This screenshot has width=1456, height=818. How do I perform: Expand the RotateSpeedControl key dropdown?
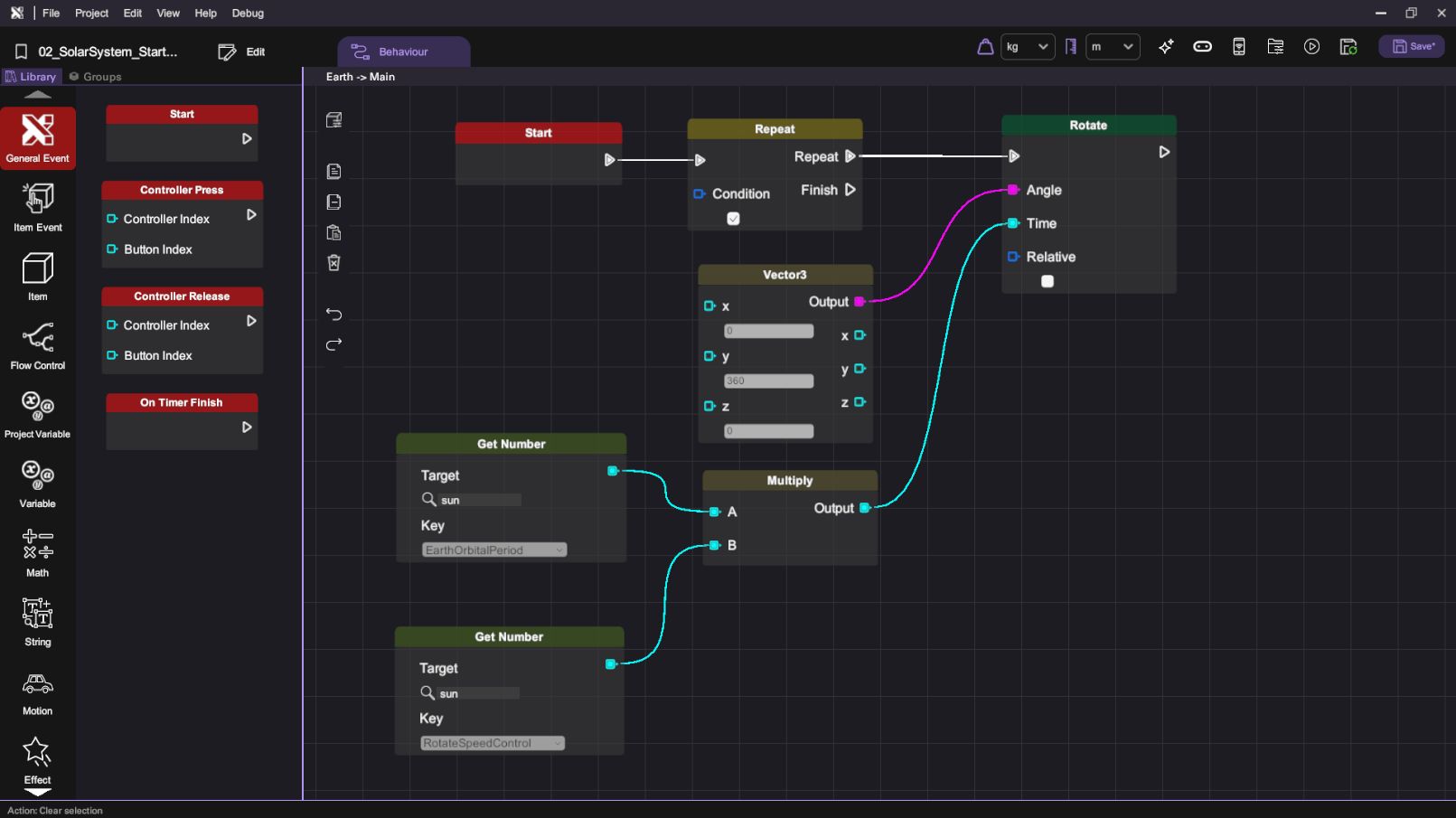[493, 743]
